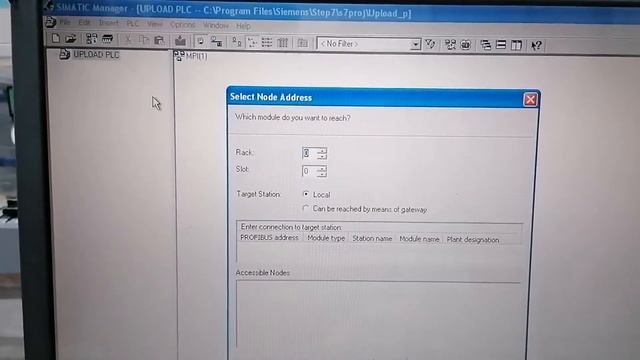Click the Rack number input field
The width and height of the screenshot is (640, 360).
pyautogui.click(x=309, y=153)
